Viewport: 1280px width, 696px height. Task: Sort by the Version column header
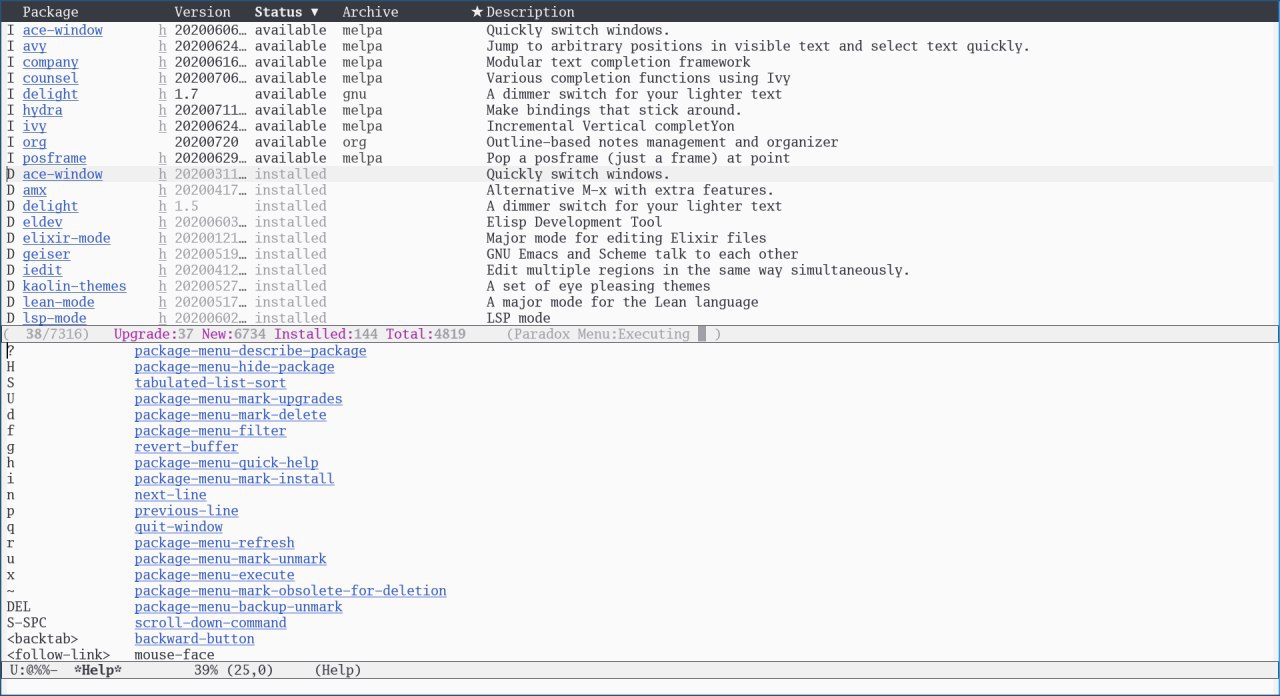[x=202, y=12]
